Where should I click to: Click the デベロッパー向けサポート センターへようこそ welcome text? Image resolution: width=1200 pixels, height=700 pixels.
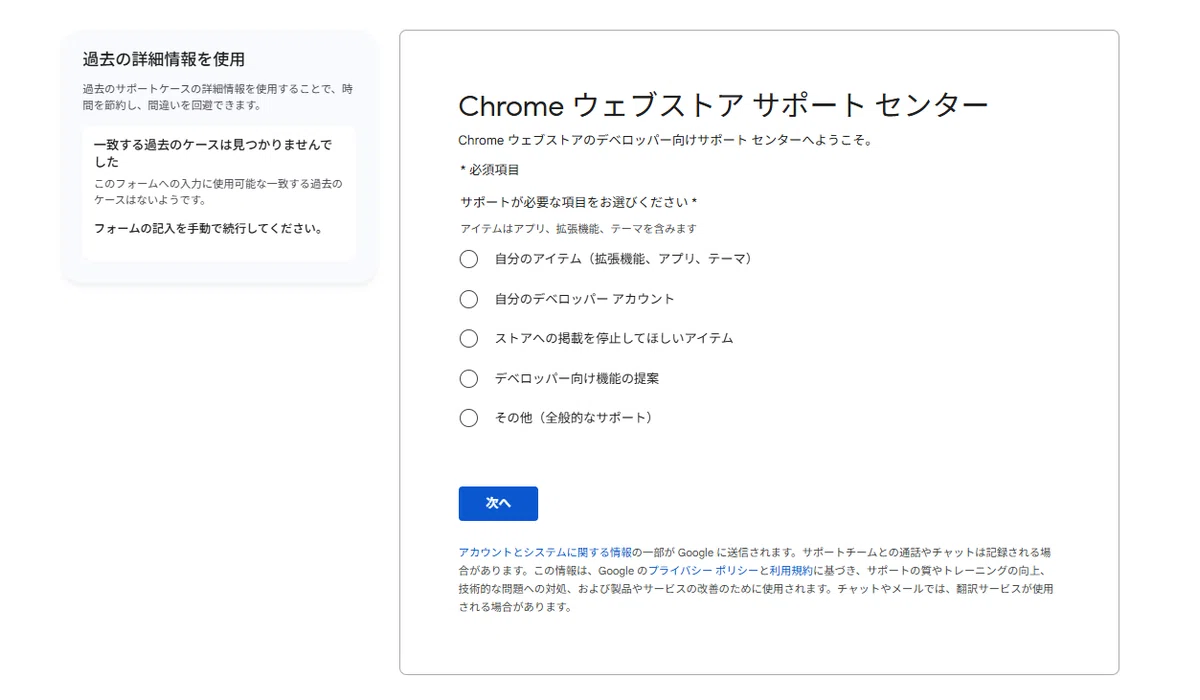coord(666,140)
